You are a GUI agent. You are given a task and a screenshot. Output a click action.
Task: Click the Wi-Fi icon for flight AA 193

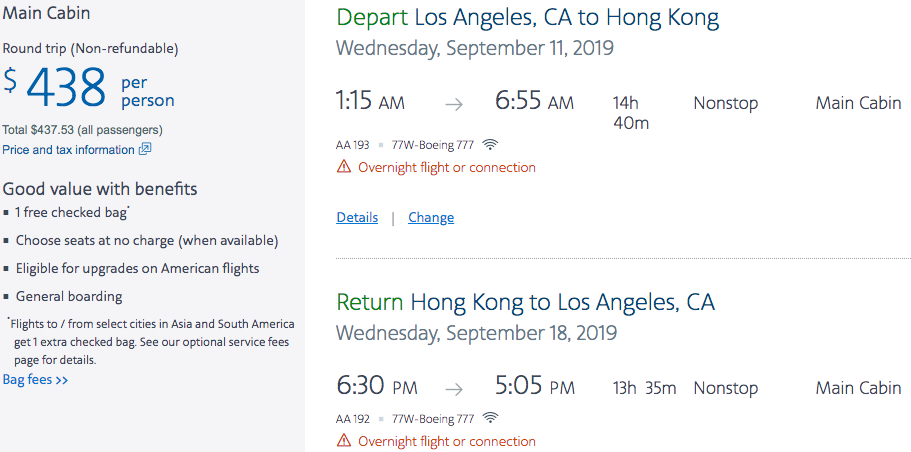(x=490, y=145)
